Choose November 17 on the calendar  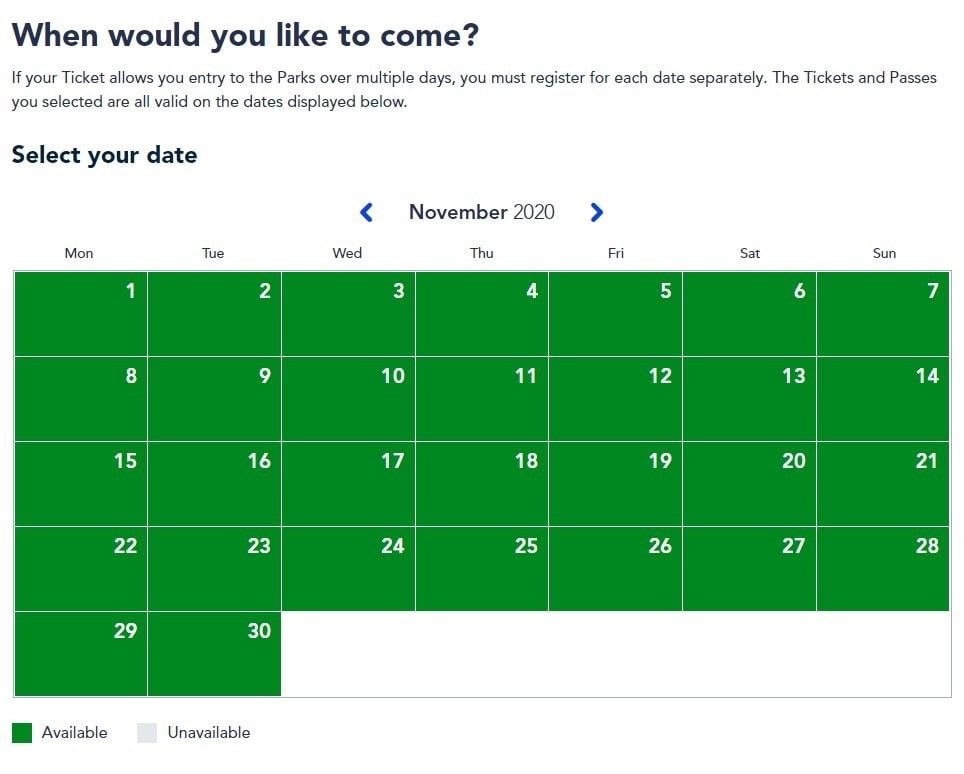point(348,484)
